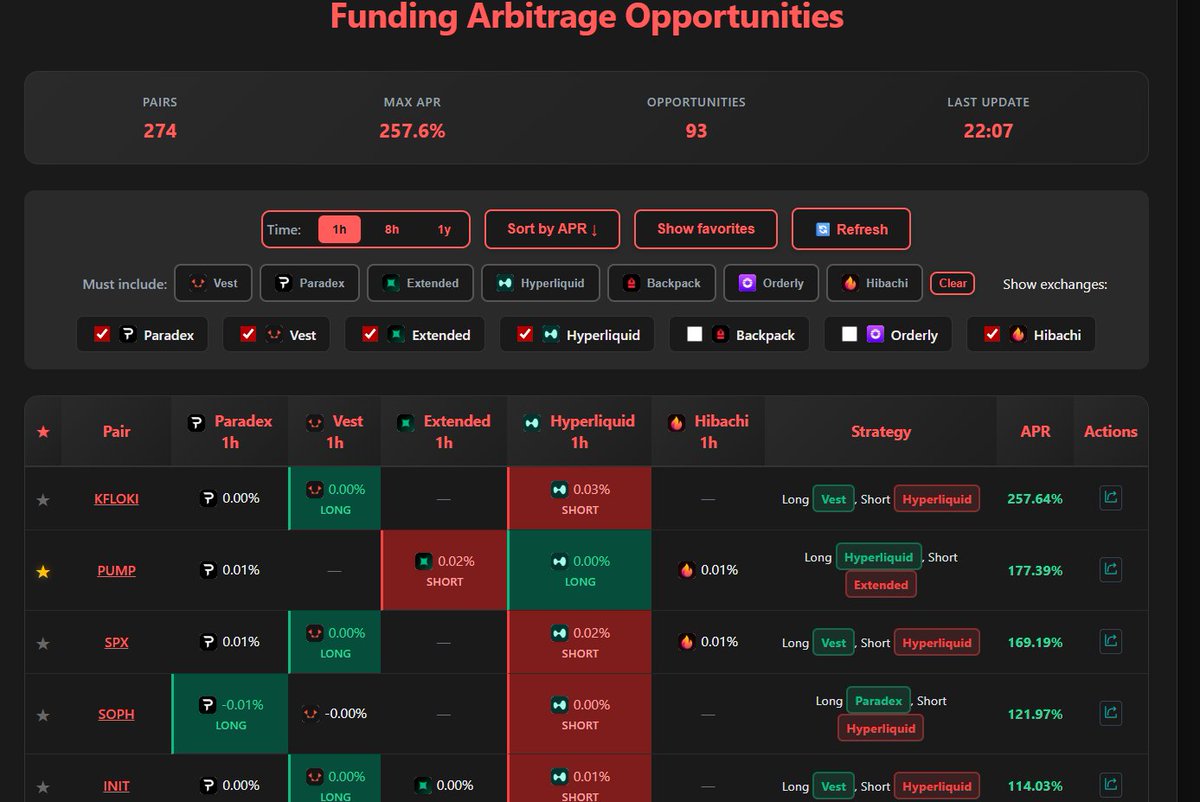Viewport: 1200px width, 802px height.
Task: Enable the Orderly show-exchange checkbox
Action: 849,335
